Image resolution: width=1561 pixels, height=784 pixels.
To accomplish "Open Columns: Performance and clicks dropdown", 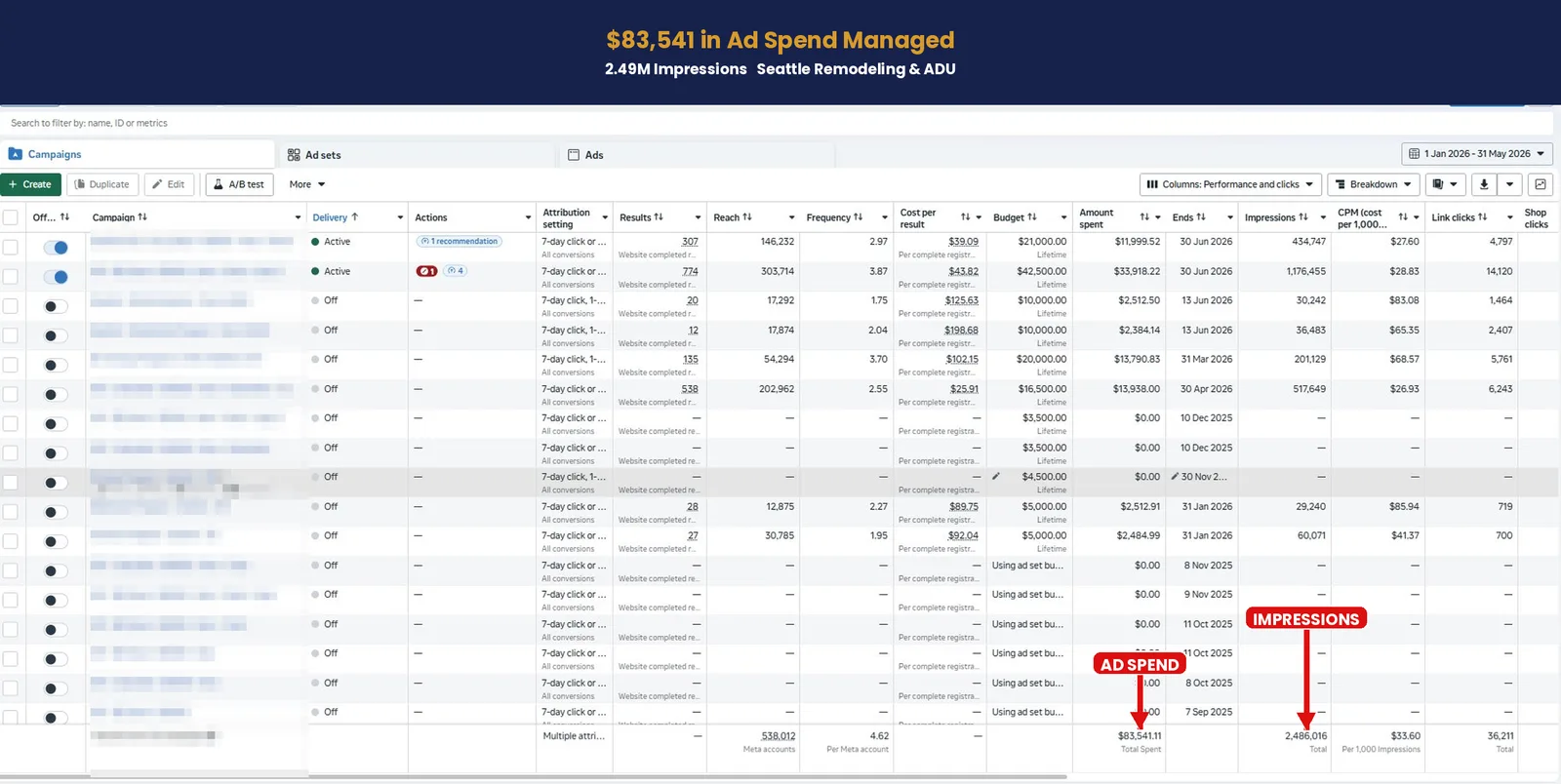I will 1230,184.
